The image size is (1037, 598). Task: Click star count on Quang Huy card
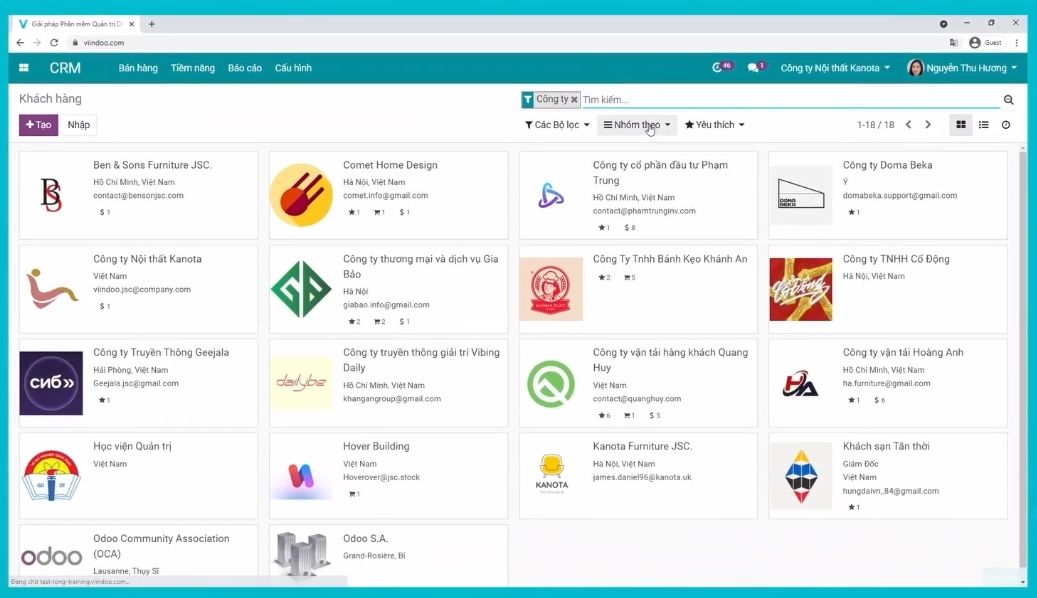(604, 415)
